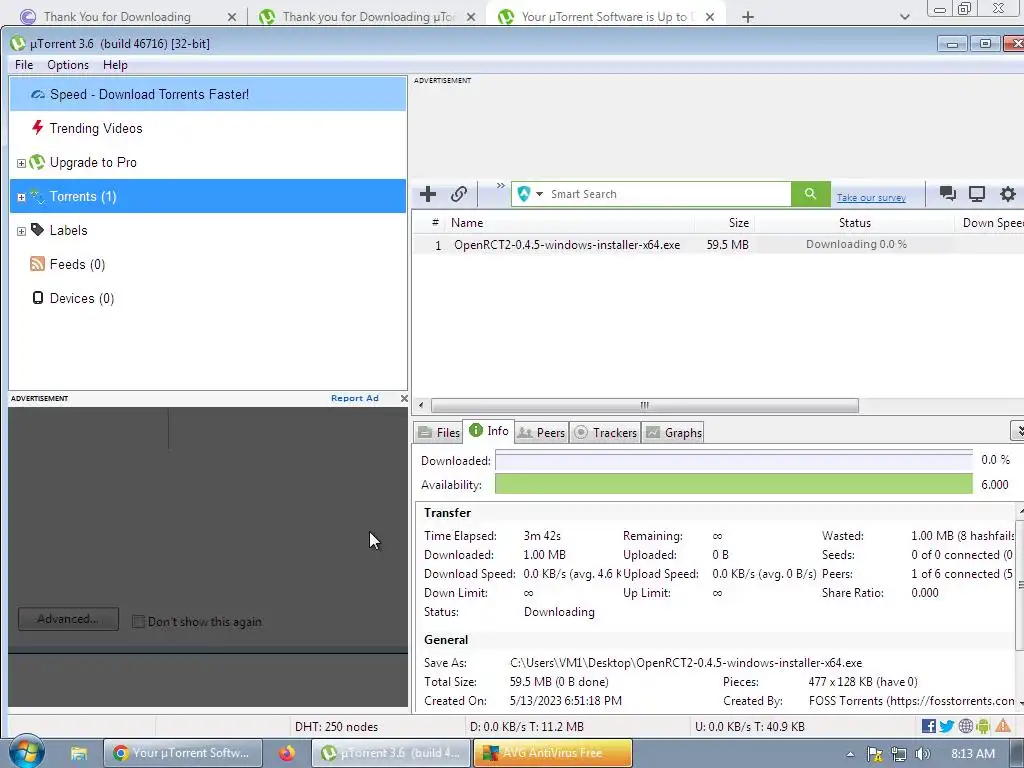1024x768 pixels.
Task: Select Feeds (0) in the sidebar
Action: click(x=208, y=264)
